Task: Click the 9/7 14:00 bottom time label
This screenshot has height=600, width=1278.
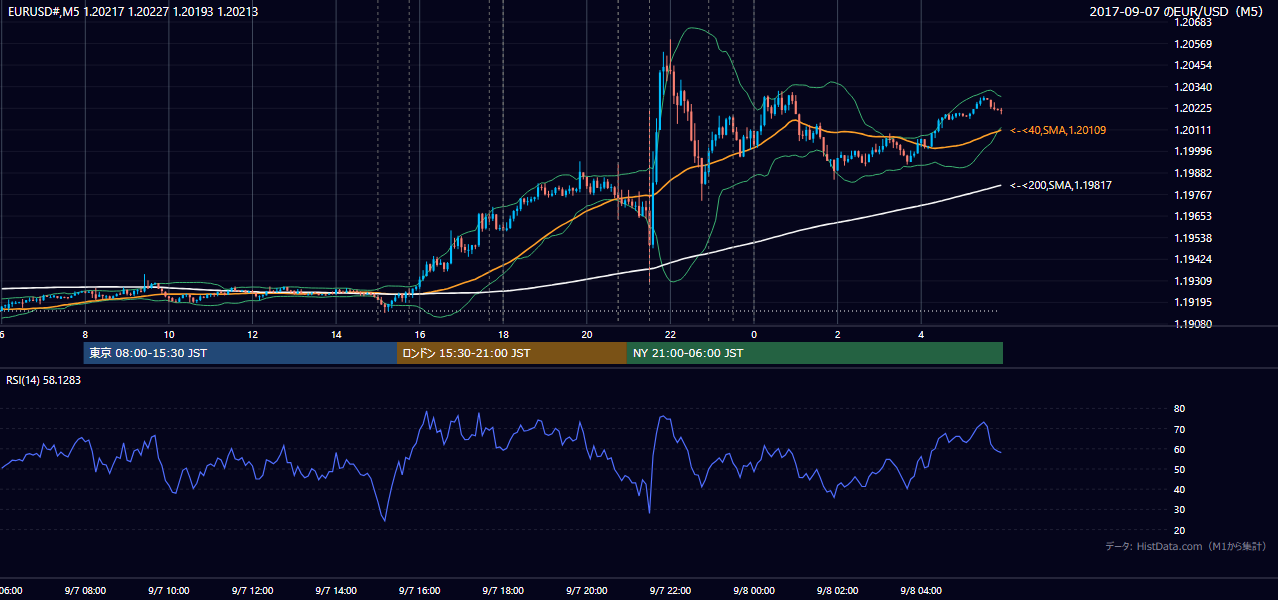Action: 336,591
